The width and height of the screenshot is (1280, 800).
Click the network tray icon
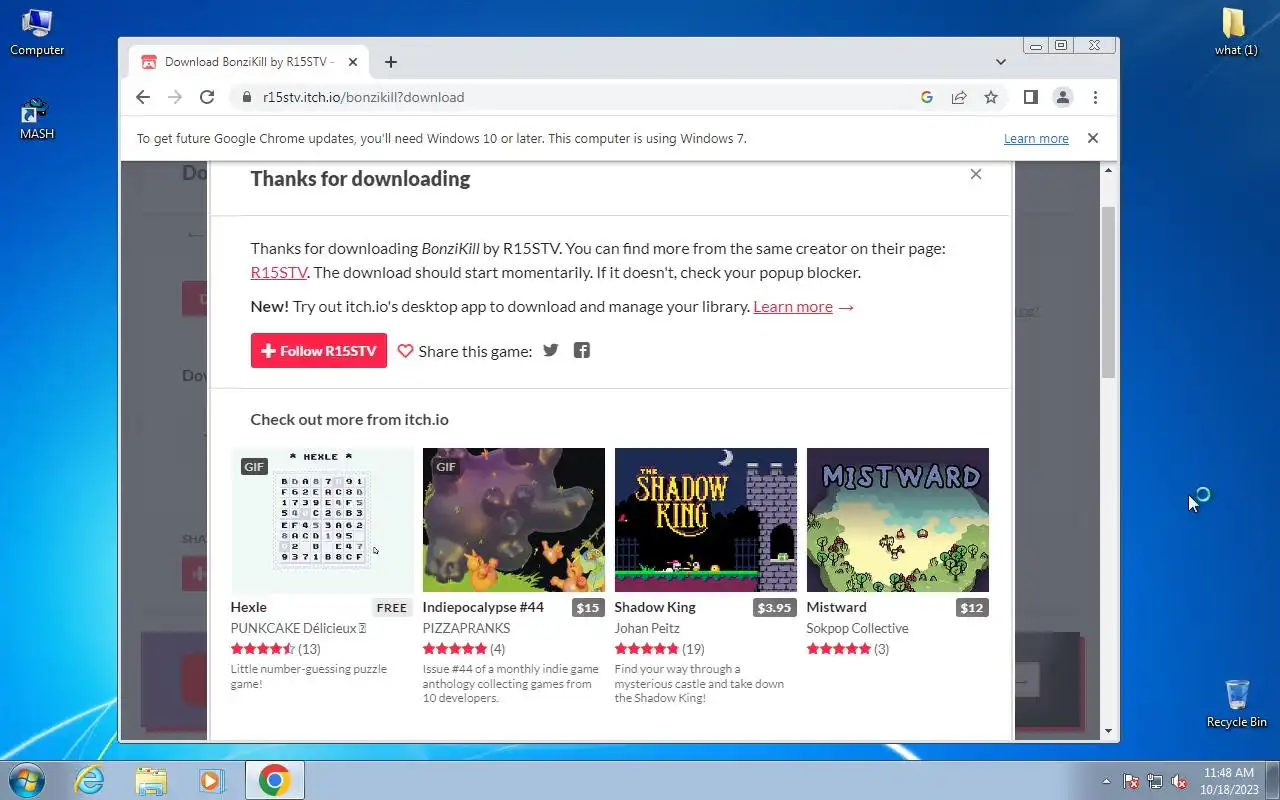click(x=1155, y=781)
